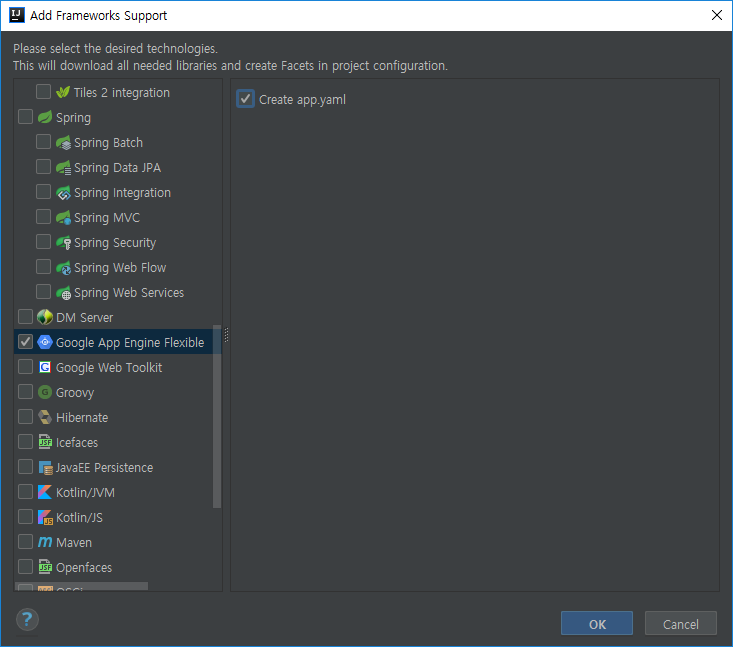This screenshot has height=647, width=733.
Task: Uncheck Create app.yaml option
Action: tap(245, 99)
